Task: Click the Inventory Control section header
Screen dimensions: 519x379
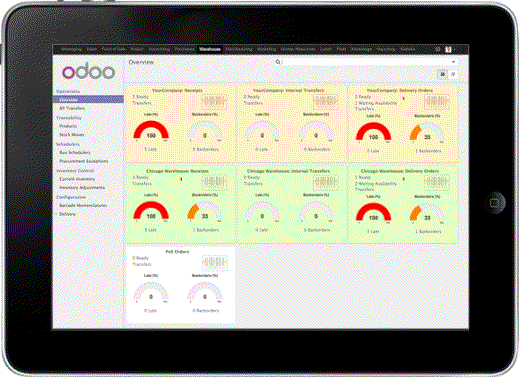Action: [x=75, y=170]
